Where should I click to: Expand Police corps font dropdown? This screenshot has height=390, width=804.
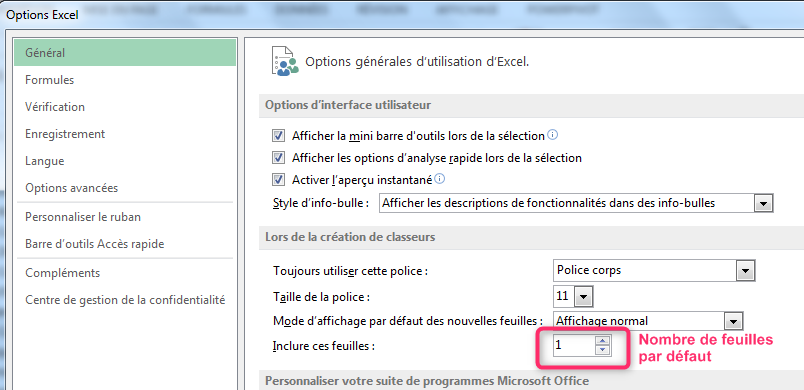pyautogui.click(x=745, y=270)
